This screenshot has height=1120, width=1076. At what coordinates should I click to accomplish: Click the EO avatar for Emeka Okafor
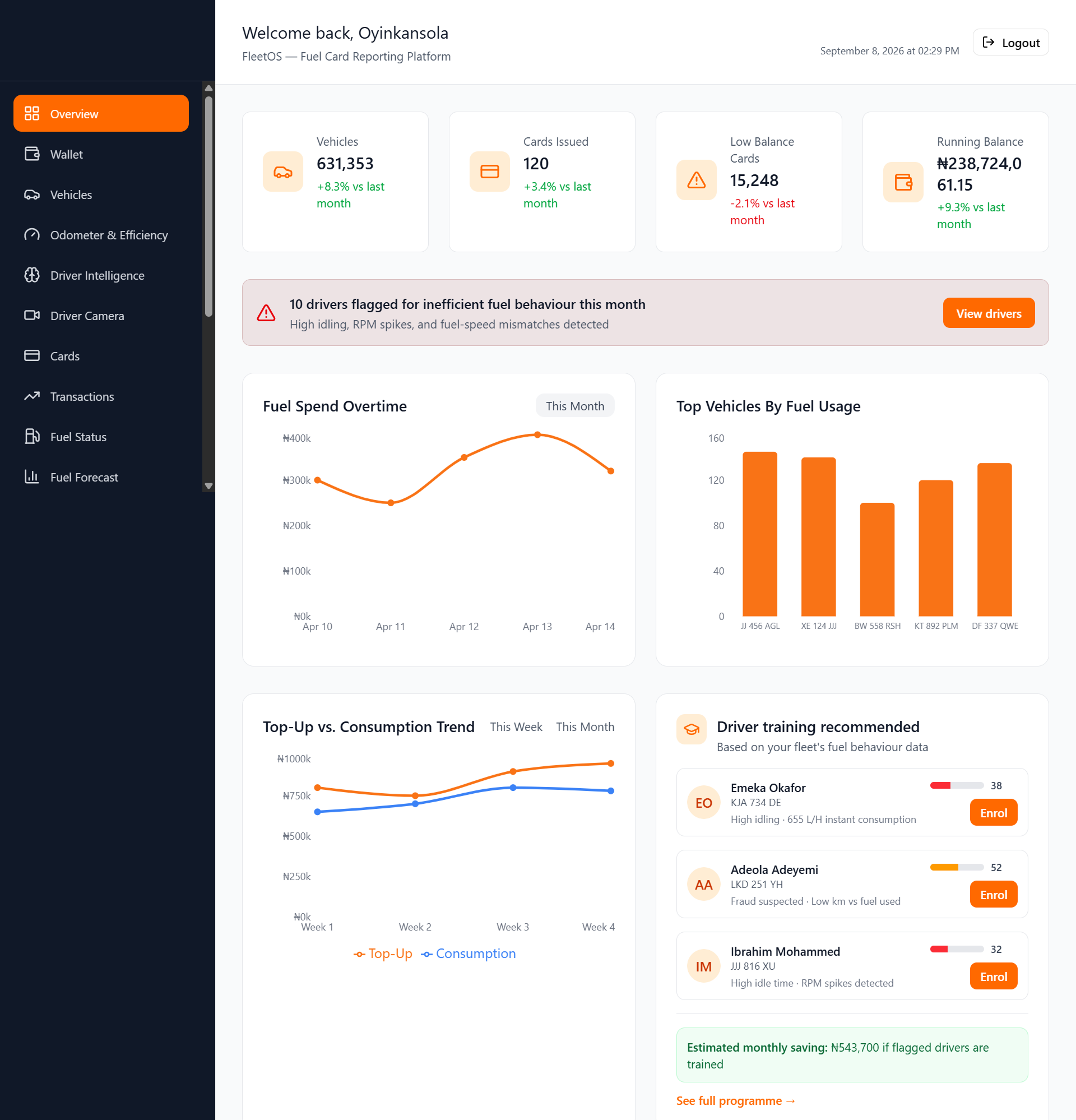tap(704, 803)
